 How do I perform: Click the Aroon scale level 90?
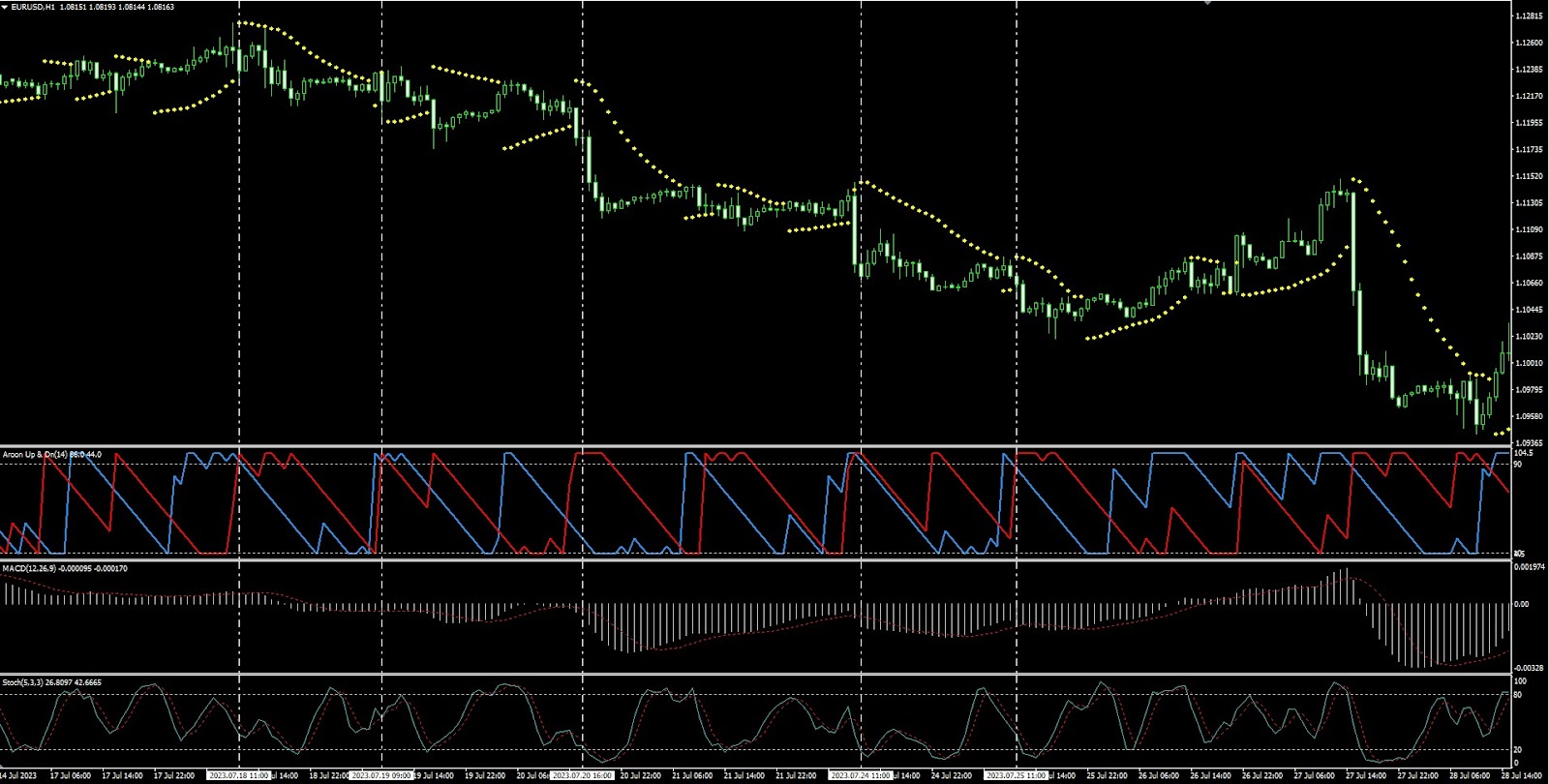(1518, 465)
